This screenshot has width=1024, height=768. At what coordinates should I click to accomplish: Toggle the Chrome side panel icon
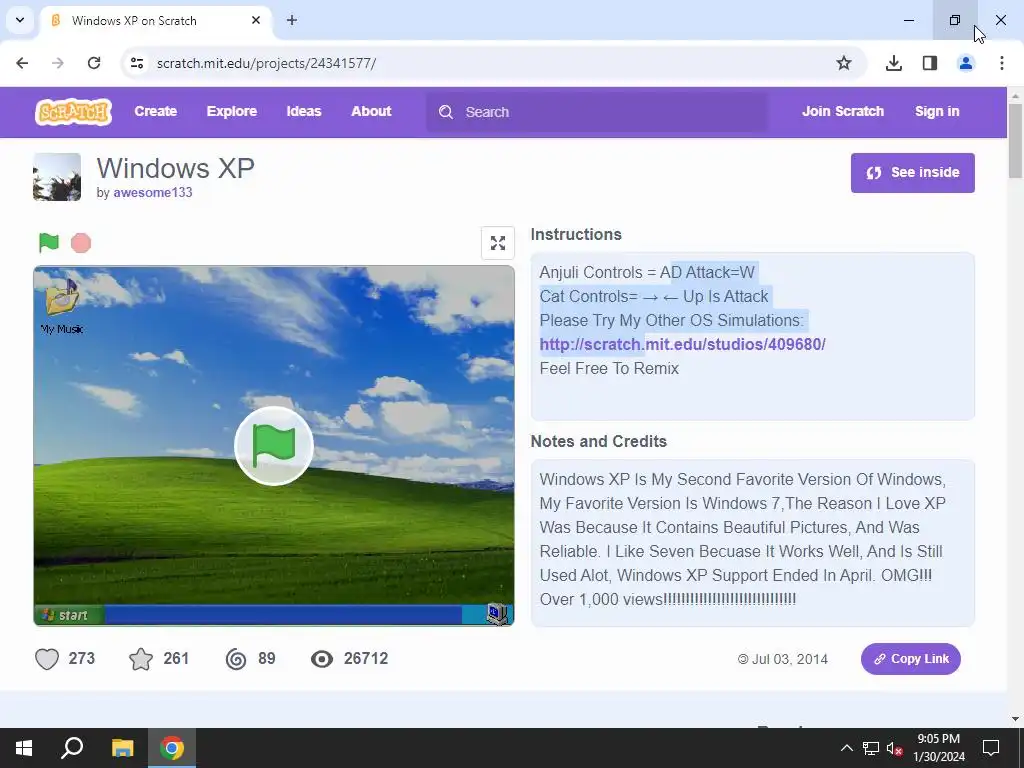930,63
